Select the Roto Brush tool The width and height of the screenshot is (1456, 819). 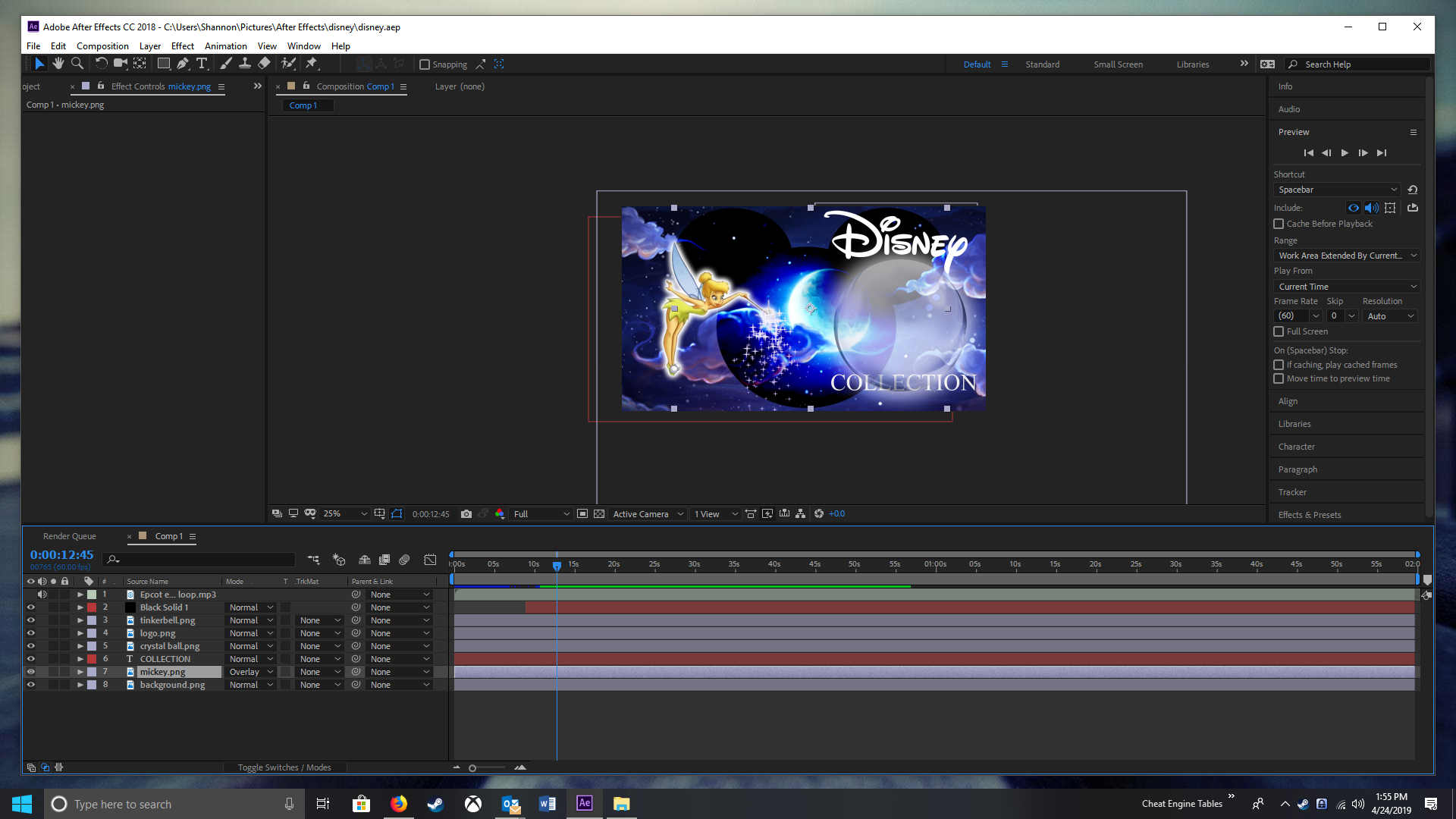(288, 64)
